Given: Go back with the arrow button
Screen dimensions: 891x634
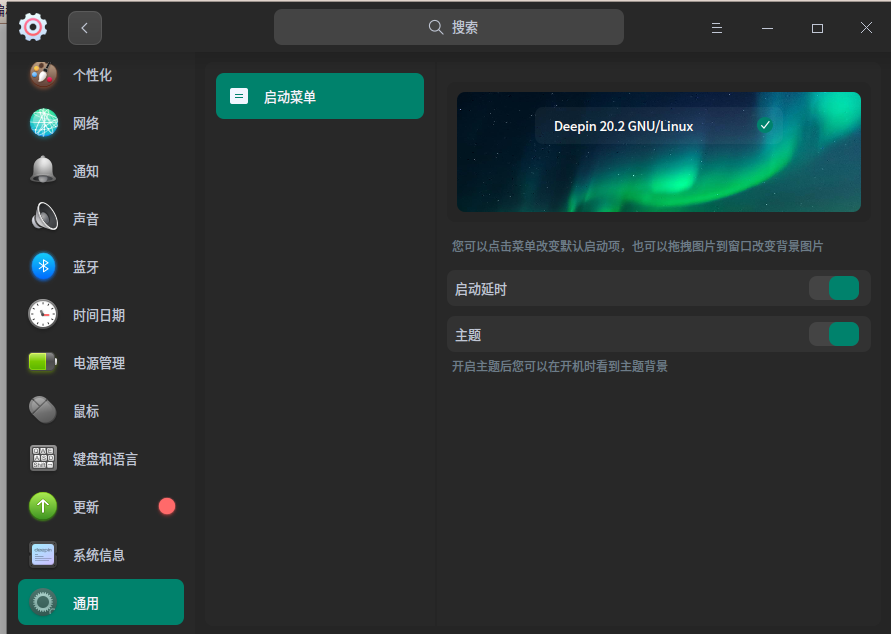Looking at the screenshot, I should (x=85, y=28).
